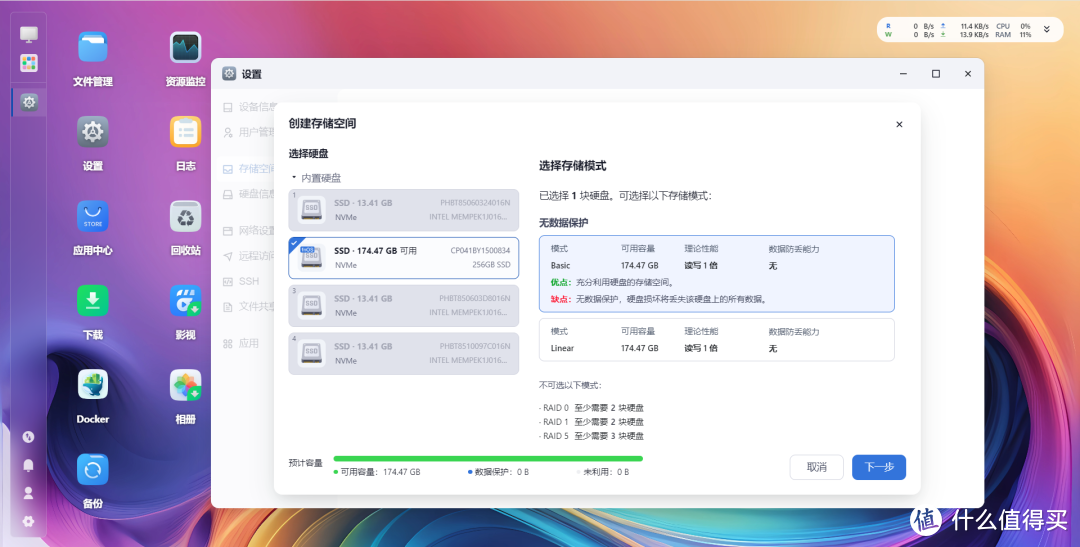1080x547 pixels.
Task: Open the colorful app grid dock icon
Action: tap(29, 63)
